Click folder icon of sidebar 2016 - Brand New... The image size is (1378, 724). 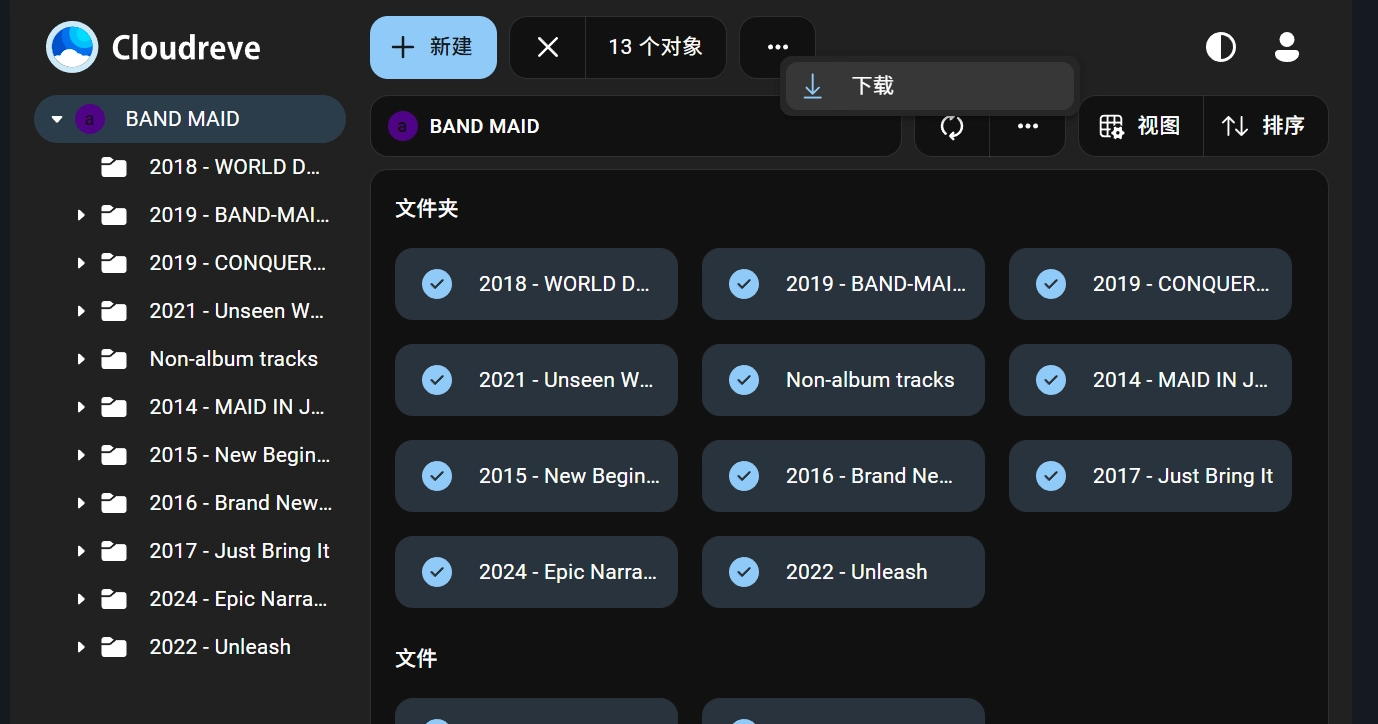114,503
